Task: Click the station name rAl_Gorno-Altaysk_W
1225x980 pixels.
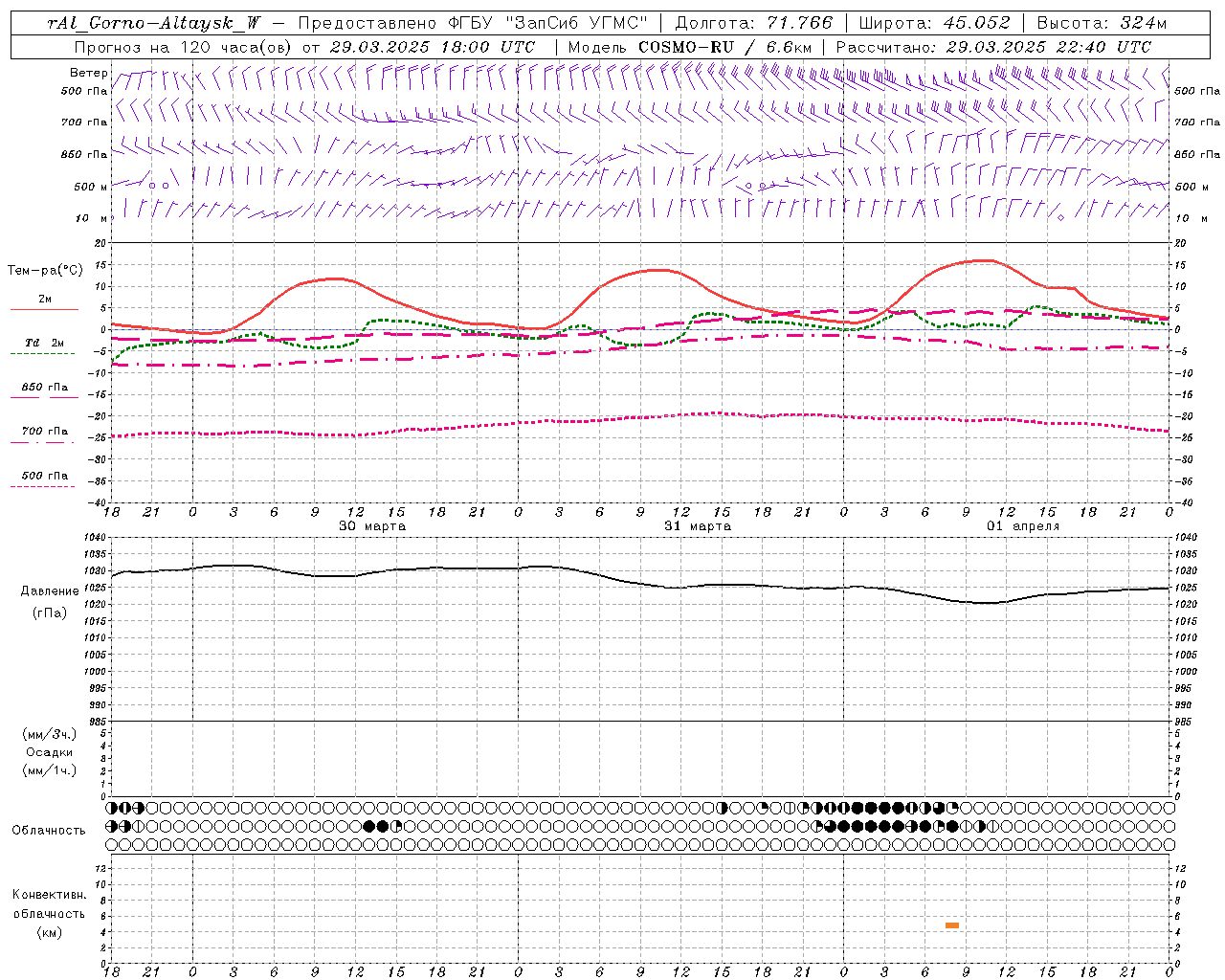Action: tap(154, 23)
